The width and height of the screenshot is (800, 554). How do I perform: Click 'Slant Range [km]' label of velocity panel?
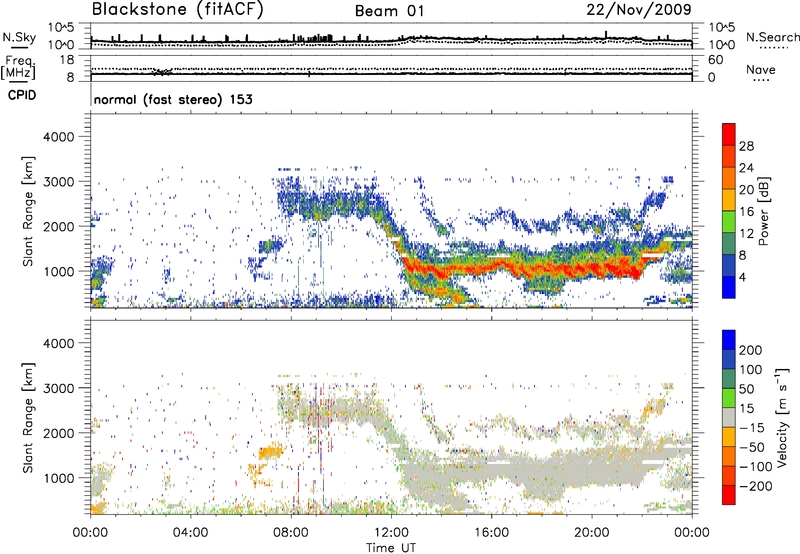[28, 418]
